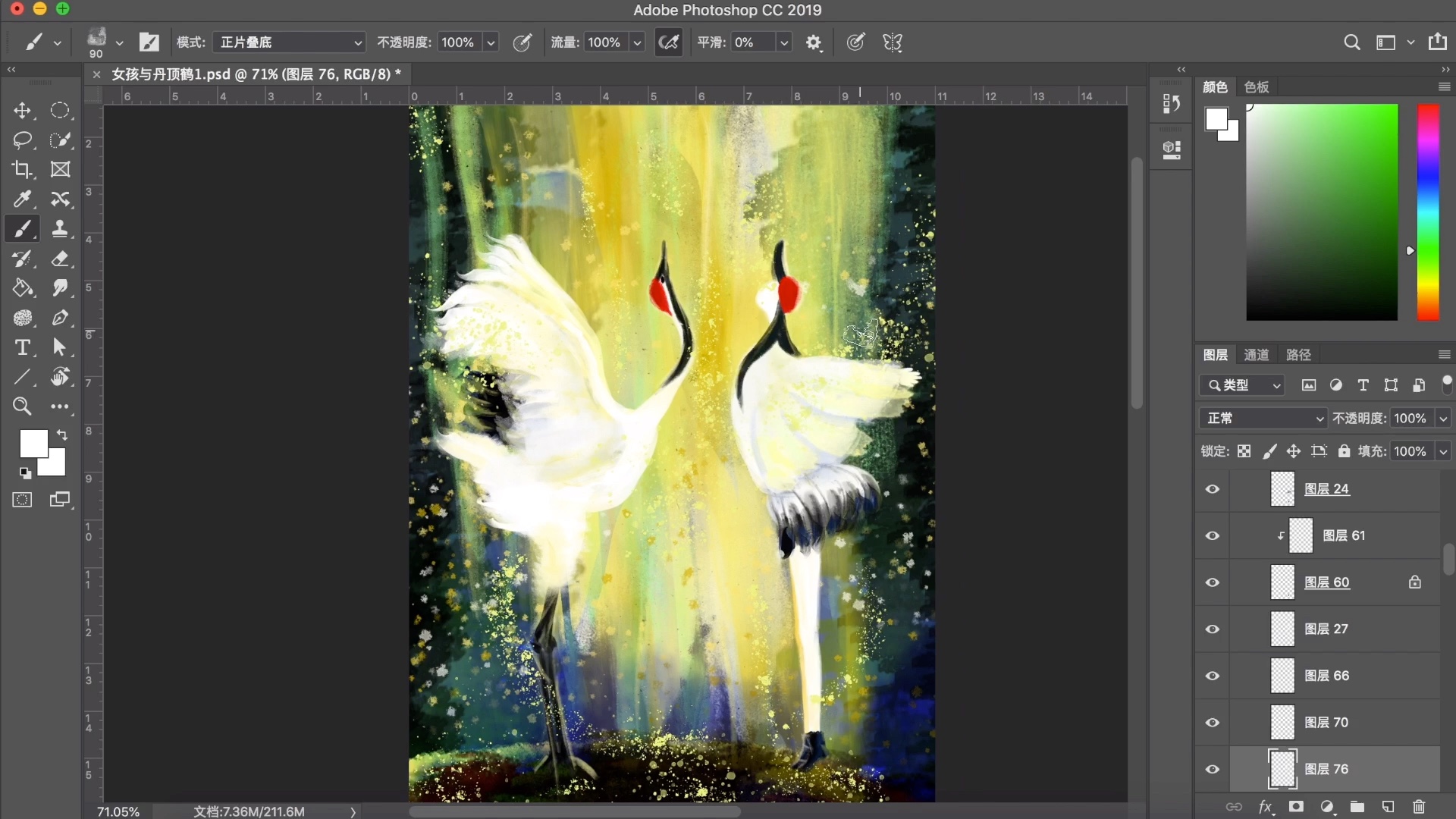Select the Quick Selection tool

point(60,140)
